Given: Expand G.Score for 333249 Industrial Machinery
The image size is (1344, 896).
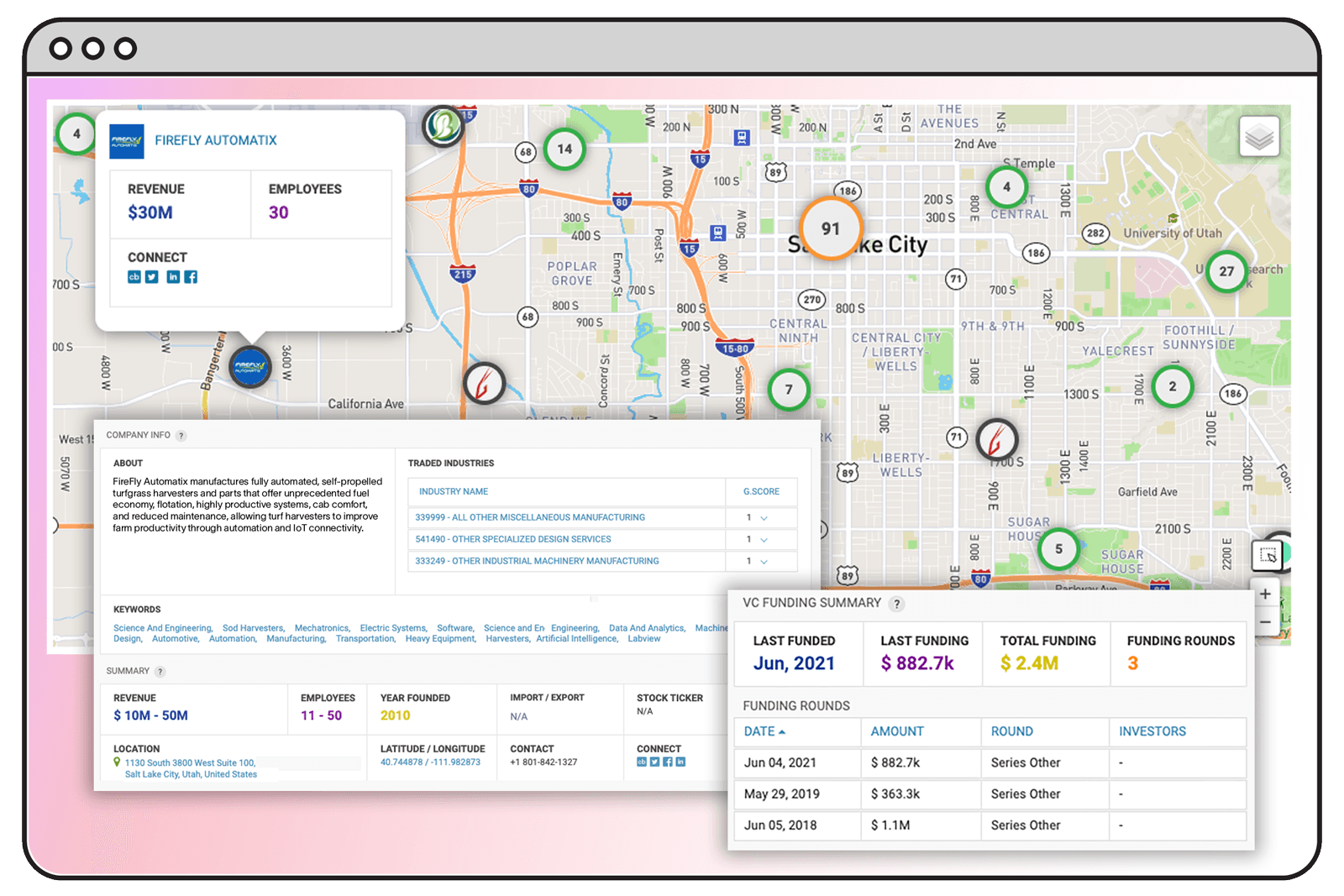Looking at the screenshot, I should point(764,562).
